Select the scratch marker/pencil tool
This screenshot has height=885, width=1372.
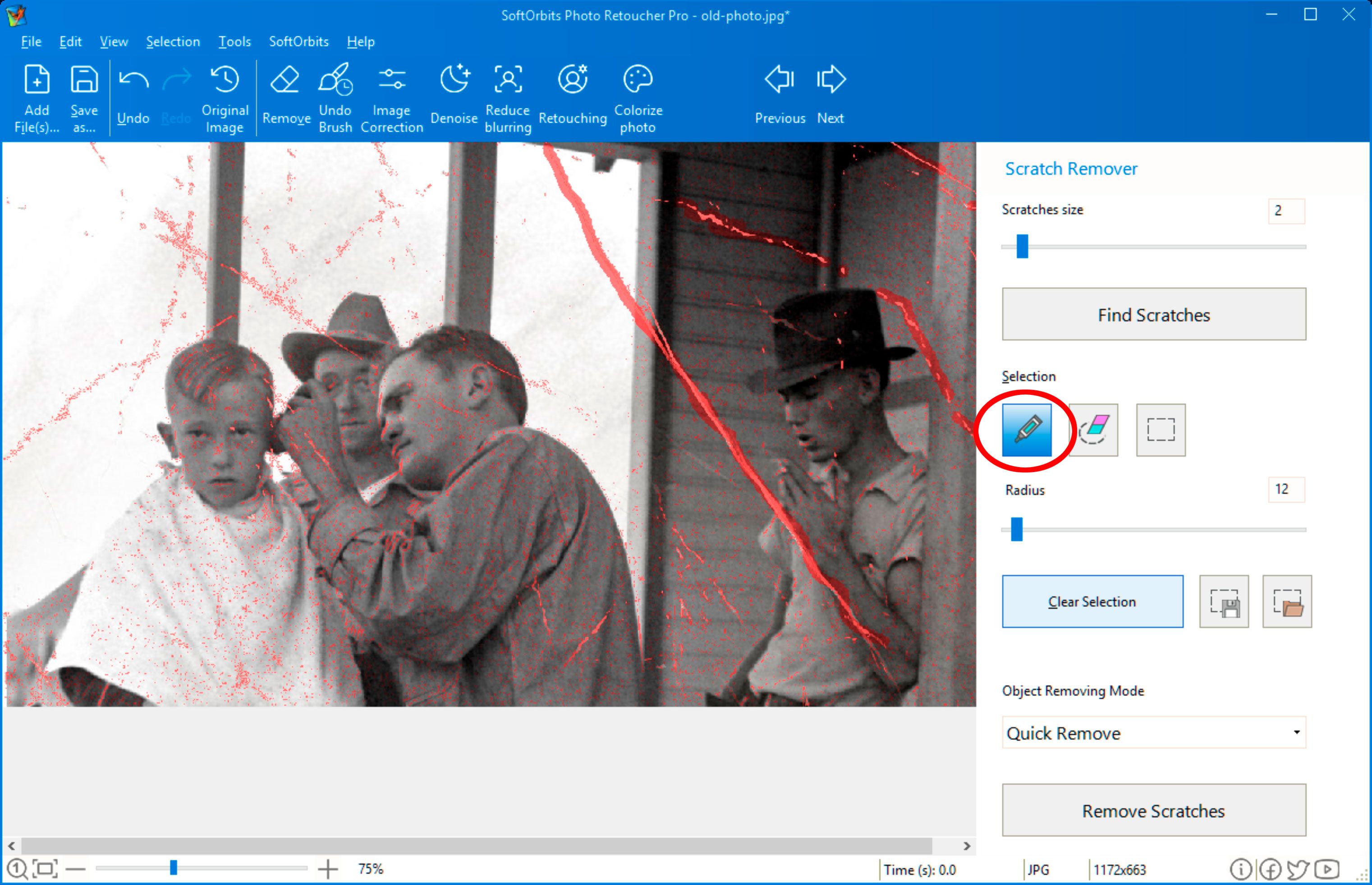pyautogui.click(x=1028, y=429)
